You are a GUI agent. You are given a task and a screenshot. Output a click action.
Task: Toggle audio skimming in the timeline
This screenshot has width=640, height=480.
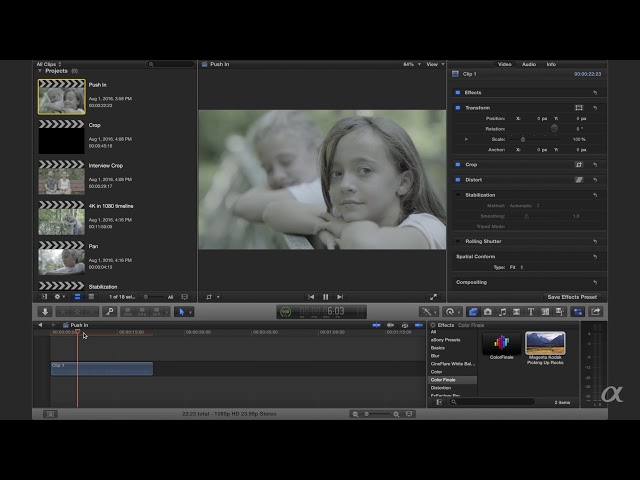pos(390,325)
